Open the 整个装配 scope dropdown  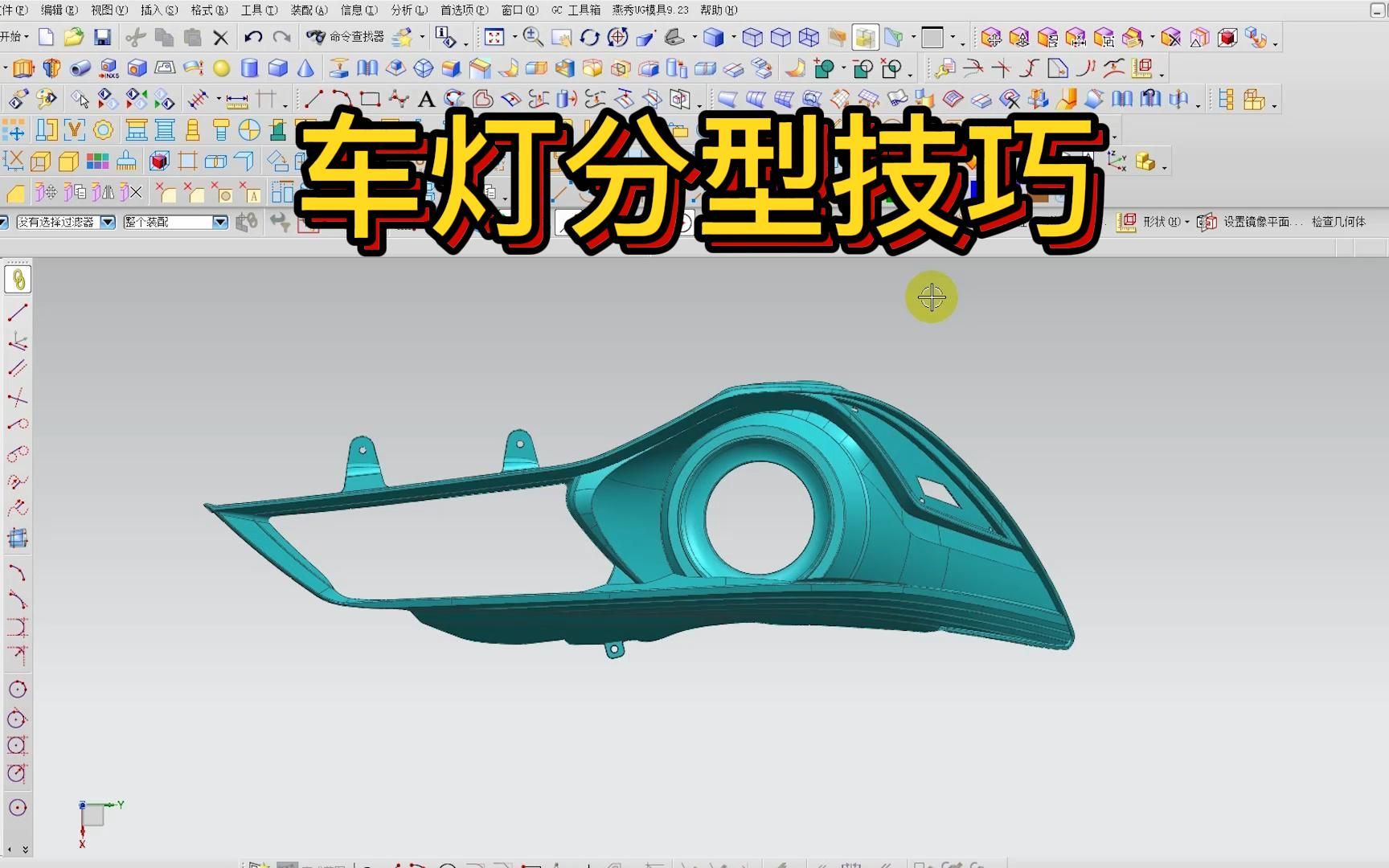coord(219,223)
